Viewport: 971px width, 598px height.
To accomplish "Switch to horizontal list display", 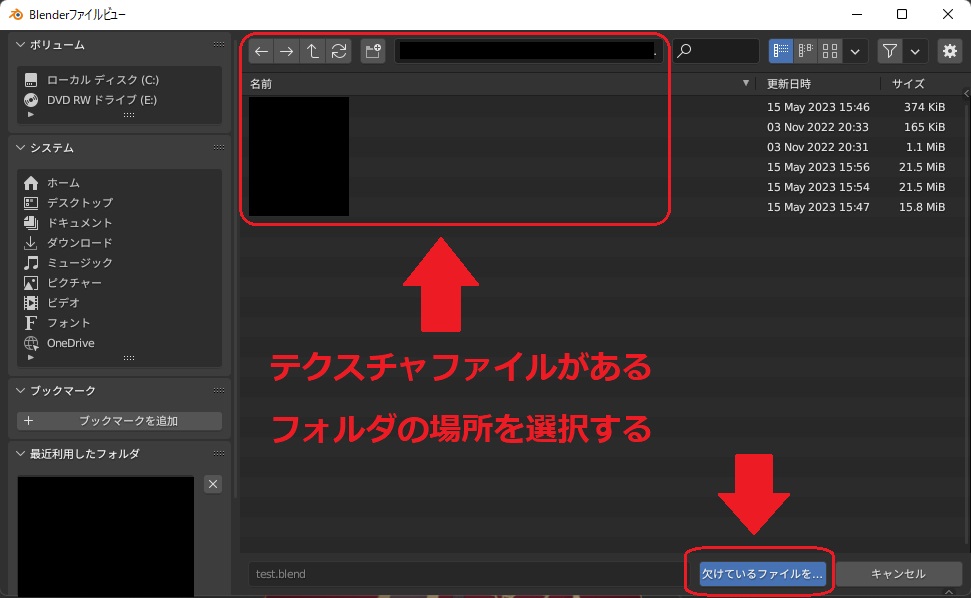I will (x=806, y=51).
